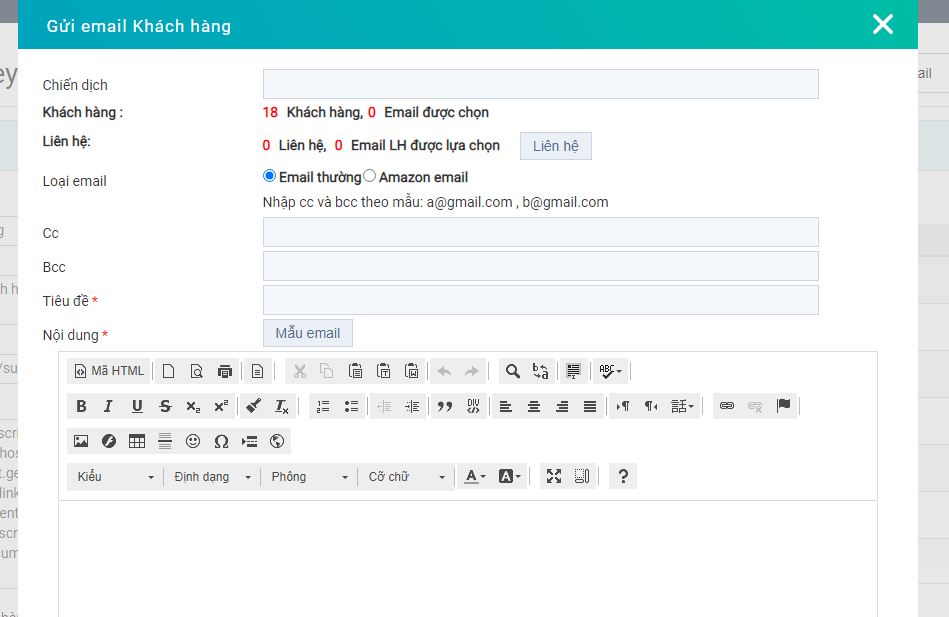Expand the Phông font dropdown
The image size is (949, 617).
309,477
